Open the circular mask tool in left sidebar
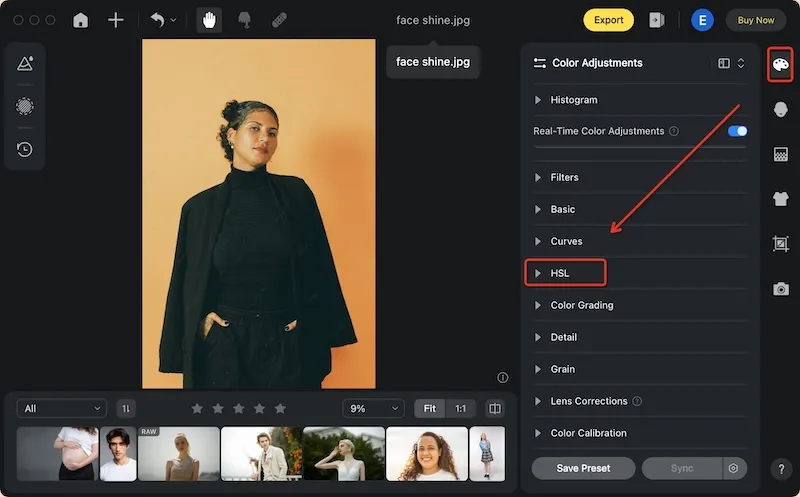Viewport: 800px width, 497px height. (25, 106)
